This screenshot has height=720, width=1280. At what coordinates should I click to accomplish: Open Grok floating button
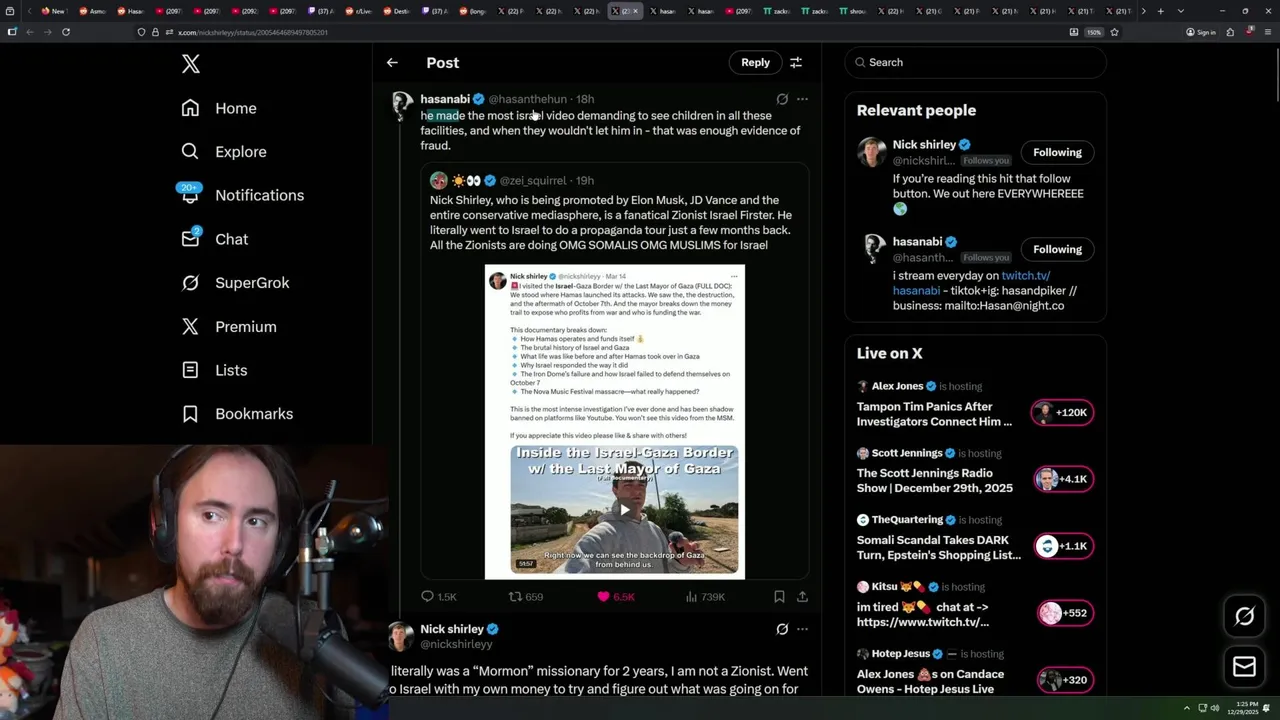[x=1244, y=617]
